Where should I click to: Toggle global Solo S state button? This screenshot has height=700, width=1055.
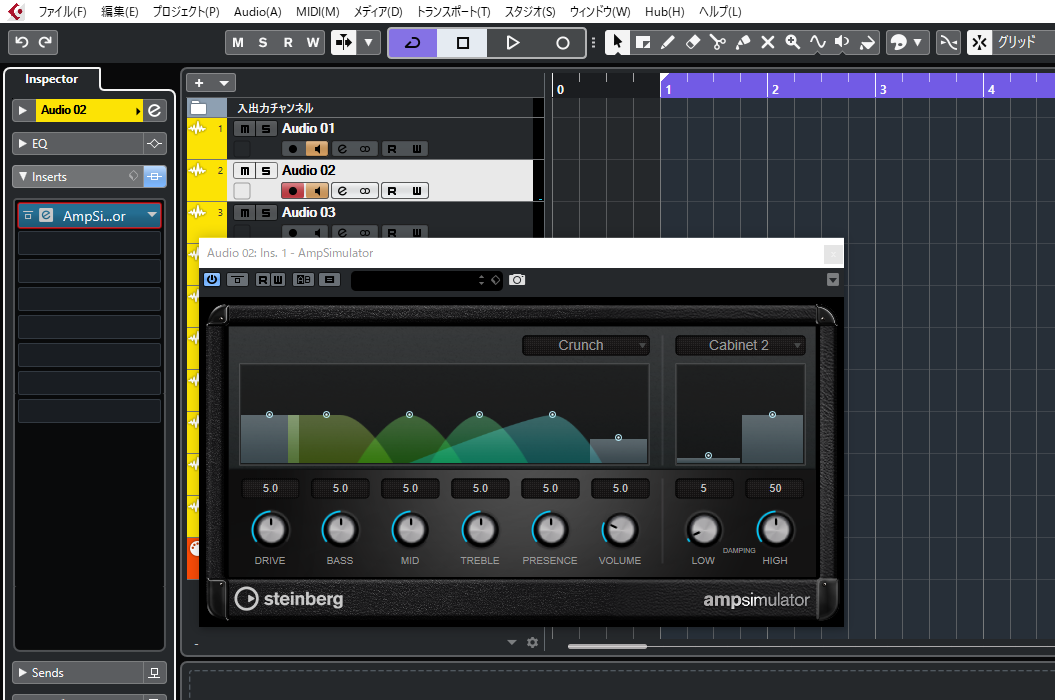pyautogui.click(x=262, y=42)
